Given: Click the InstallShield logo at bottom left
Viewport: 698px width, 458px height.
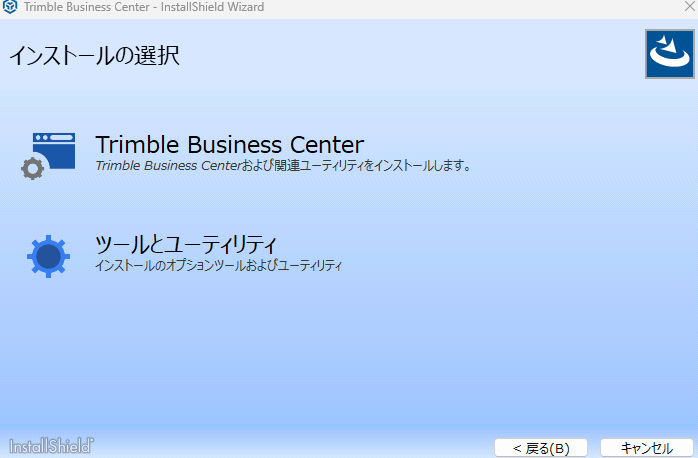Looking at the screenshot, I should coord(52,445).
